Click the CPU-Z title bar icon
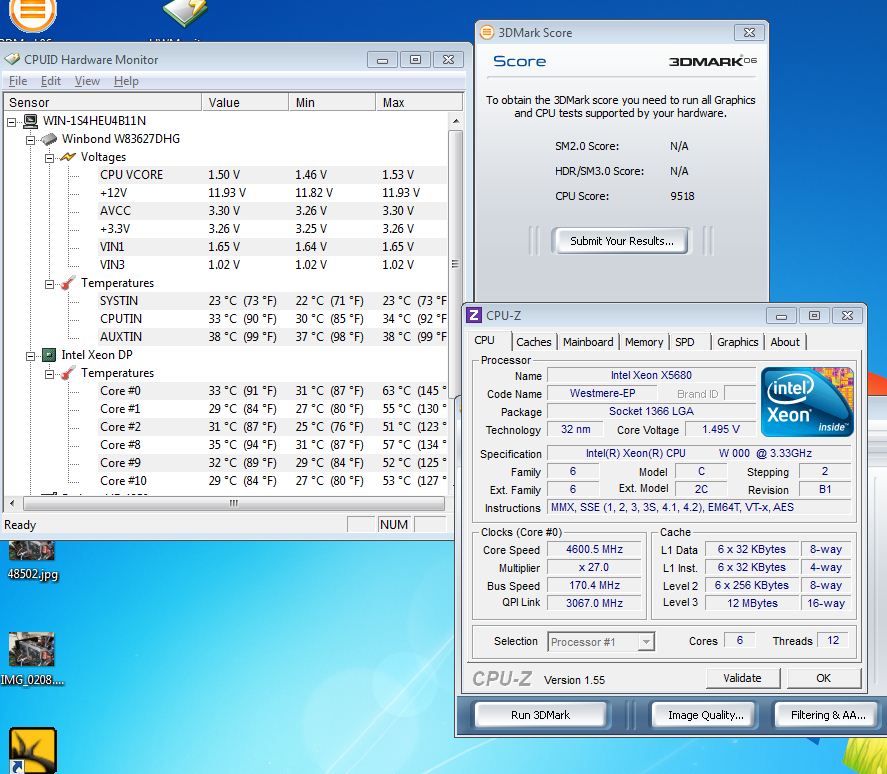Image resolution: width=887 pixels, height=774 pixels. pos(474,315)
